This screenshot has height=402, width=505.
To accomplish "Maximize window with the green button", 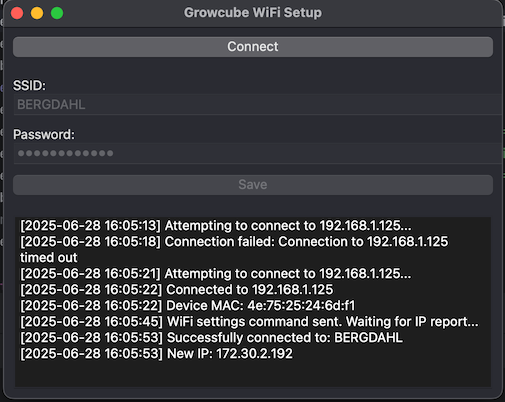I will 57,13.
